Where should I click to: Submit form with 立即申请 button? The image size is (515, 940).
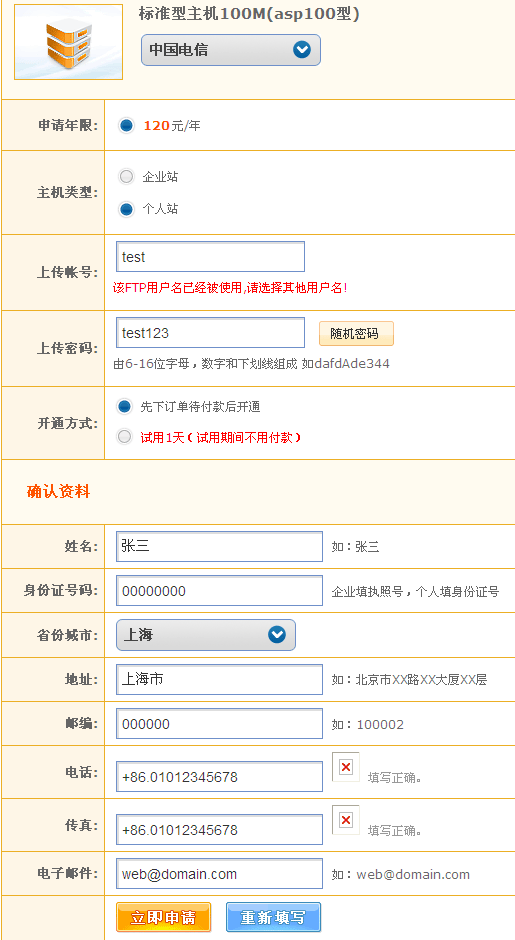click(x=164, y=917)
